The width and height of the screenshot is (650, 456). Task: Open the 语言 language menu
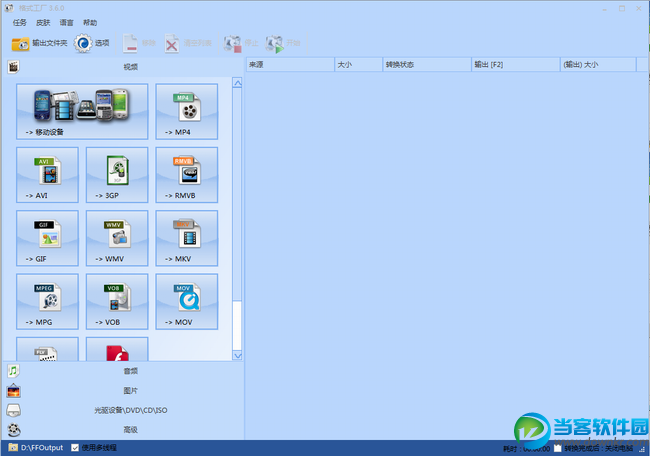click(66, 22)
